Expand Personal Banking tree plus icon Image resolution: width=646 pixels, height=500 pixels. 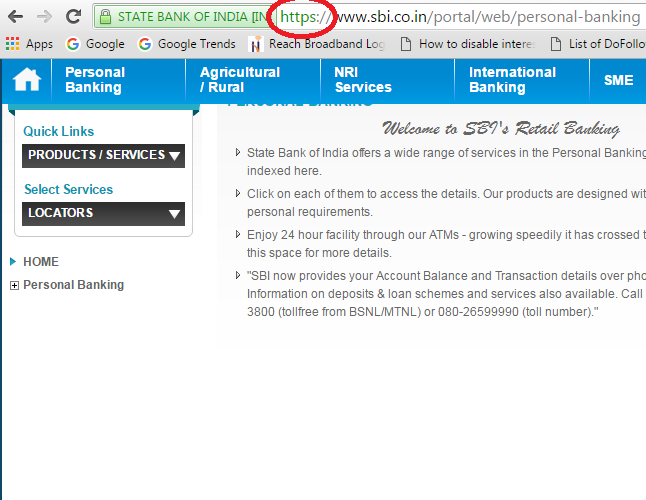(x=14, y=285)
